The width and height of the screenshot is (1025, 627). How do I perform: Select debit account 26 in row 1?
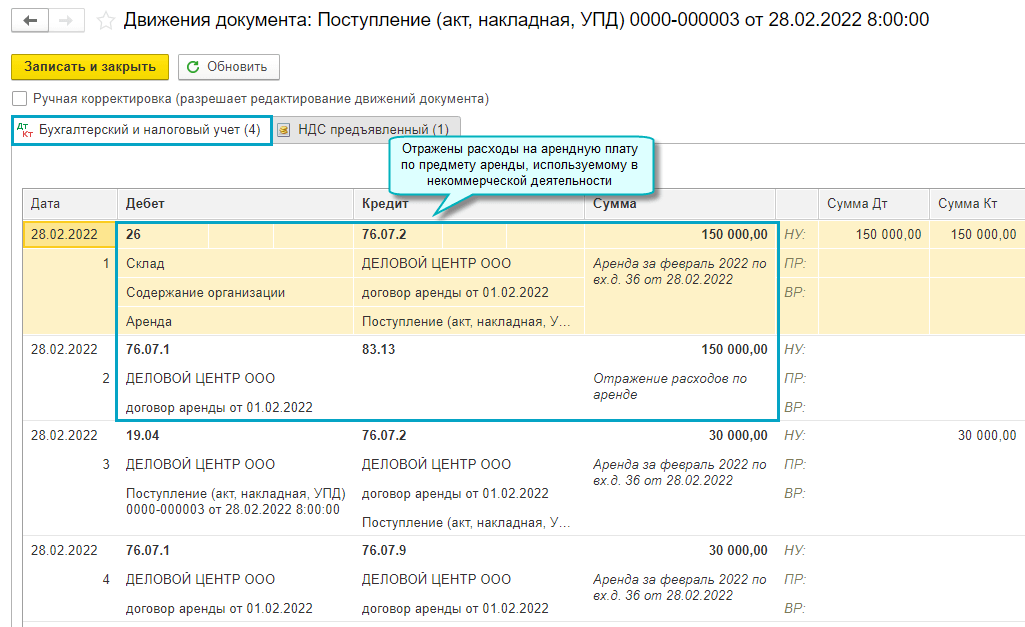pyautogui.click(x=163, y=234)
